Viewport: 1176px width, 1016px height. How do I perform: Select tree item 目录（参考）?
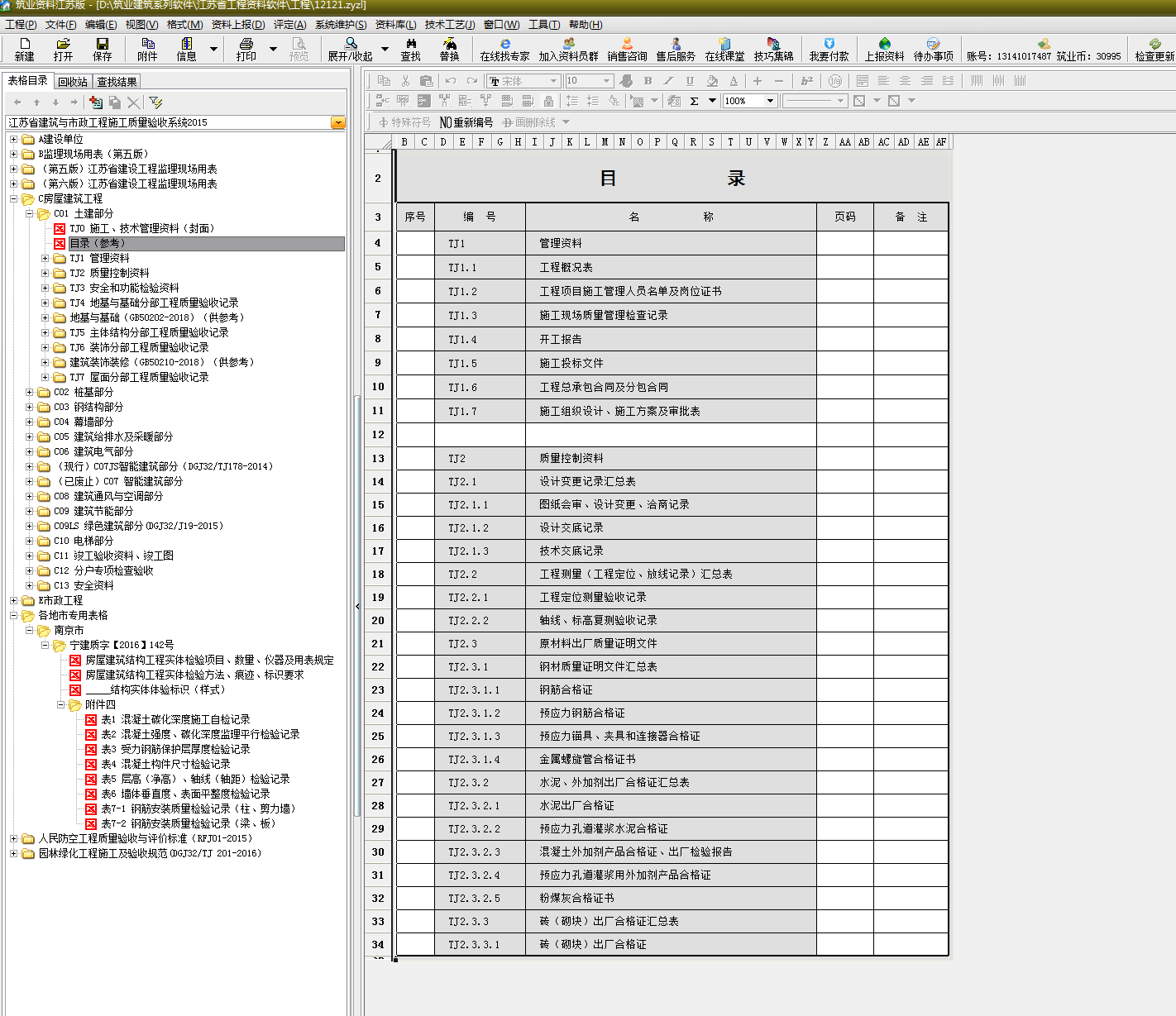[x=207, y=243]
